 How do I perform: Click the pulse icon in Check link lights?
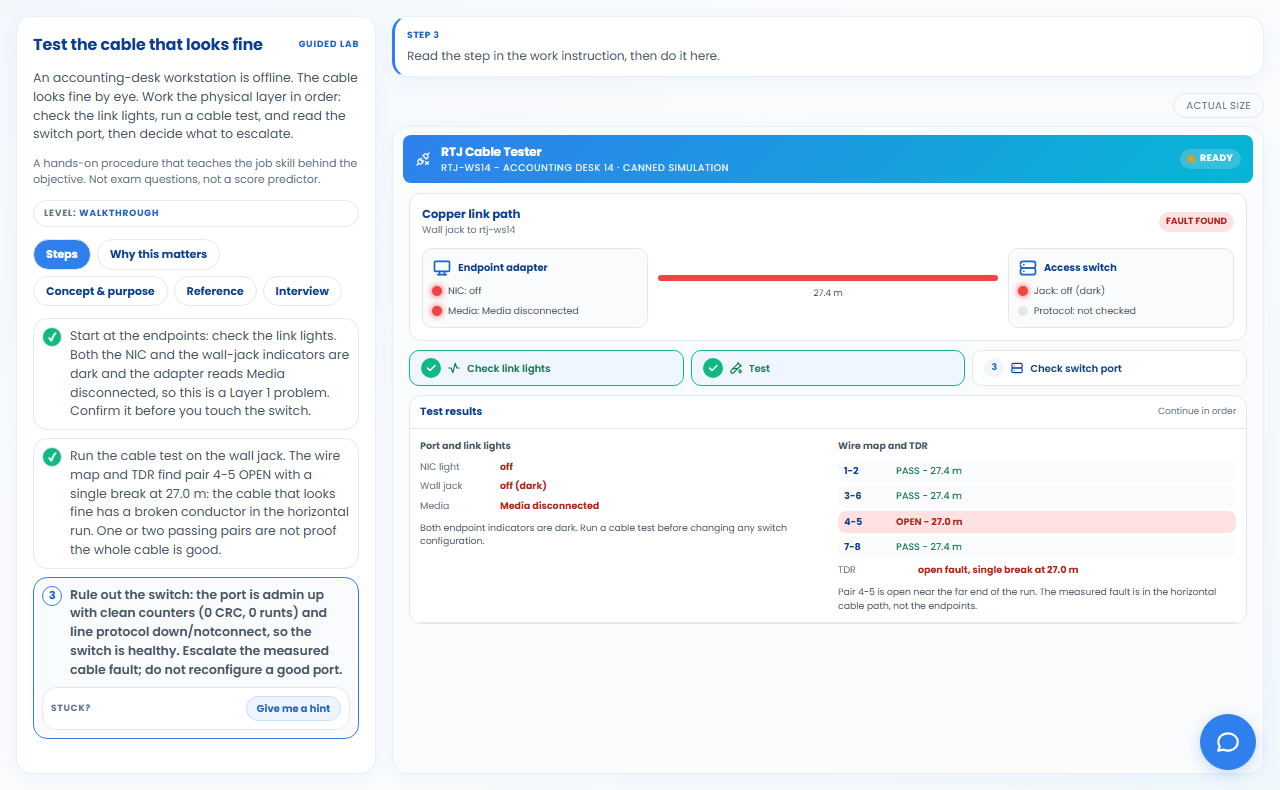point(454,368)
